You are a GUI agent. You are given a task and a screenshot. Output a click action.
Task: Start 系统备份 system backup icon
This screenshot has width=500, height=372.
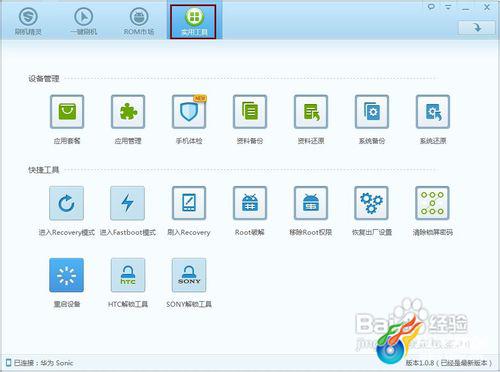pos(372,112)
